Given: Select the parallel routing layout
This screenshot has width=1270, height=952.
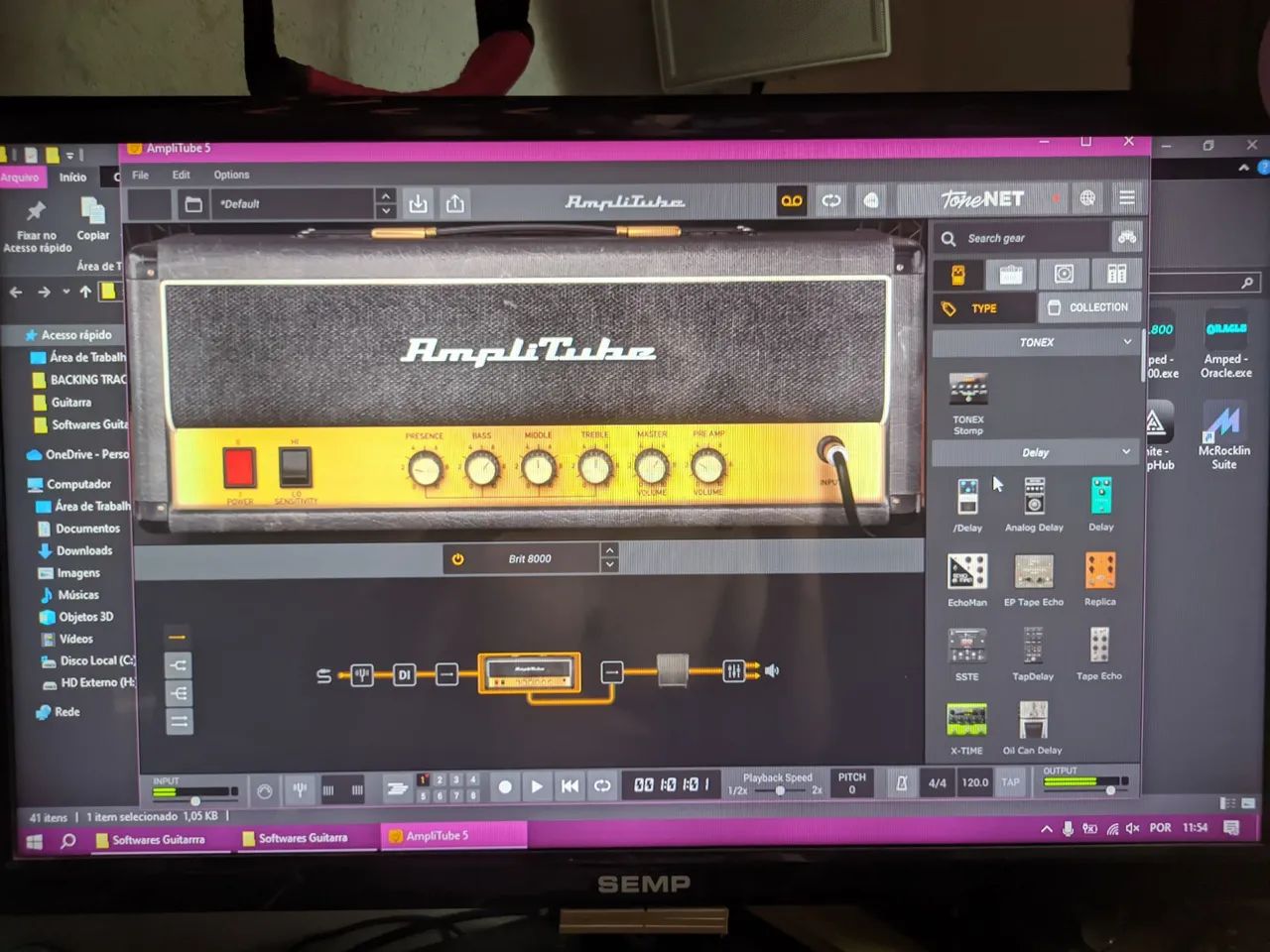Looking at the screenshot, I should pyautogui.click(x=180, y=723).
